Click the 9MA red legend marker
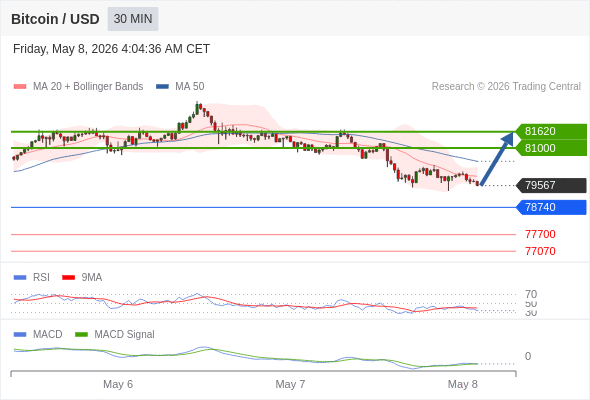 click(x=68, y=278)
